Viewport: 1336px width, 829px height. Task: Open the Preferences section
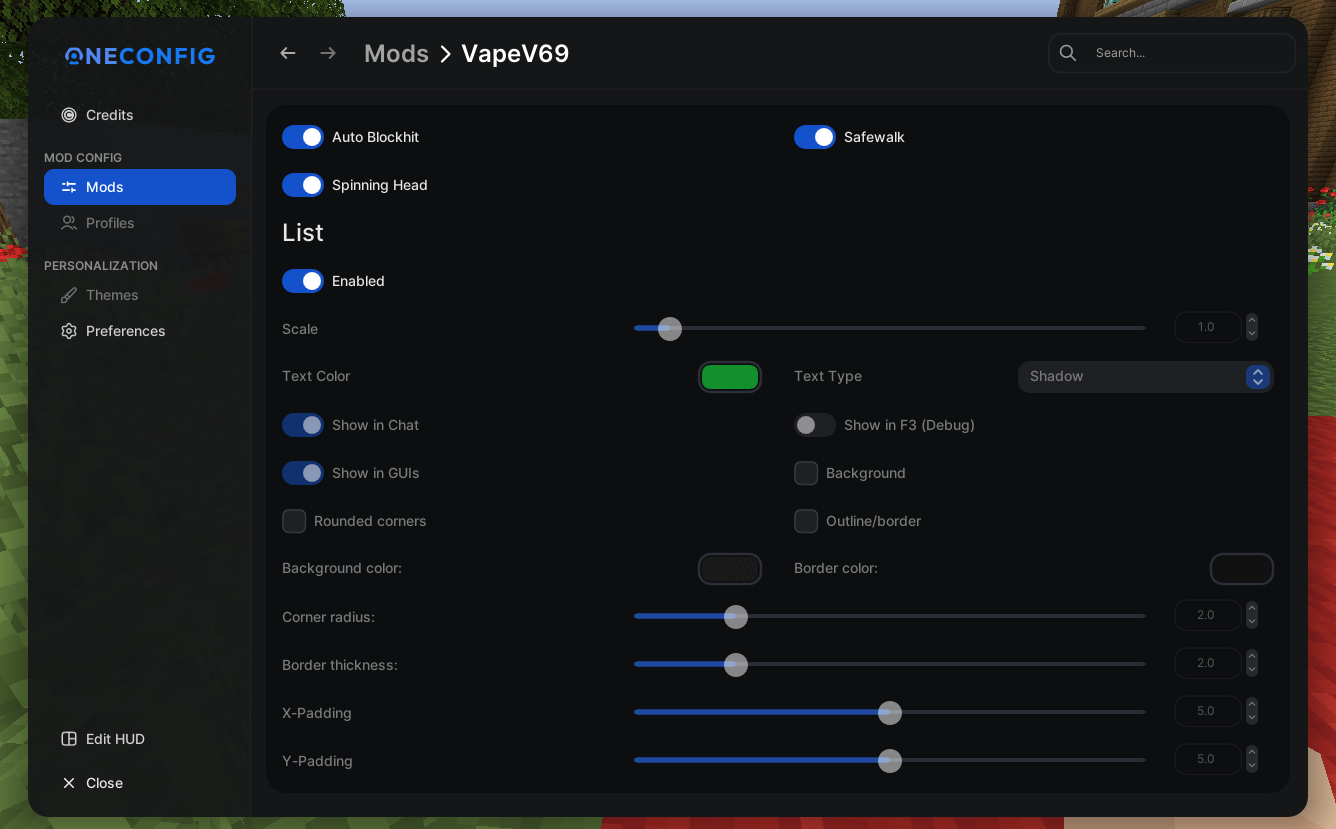[140, 331]
